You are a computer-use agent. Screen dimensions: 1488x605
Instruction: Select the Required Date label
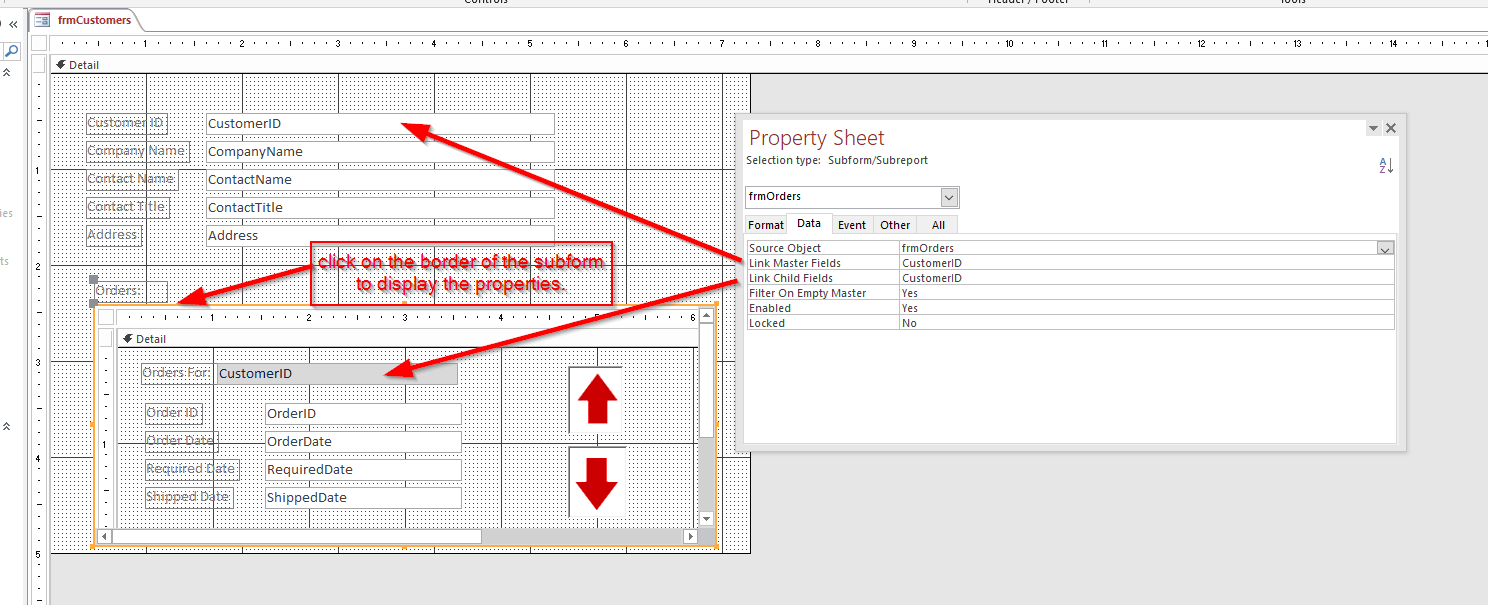(193, 469)
